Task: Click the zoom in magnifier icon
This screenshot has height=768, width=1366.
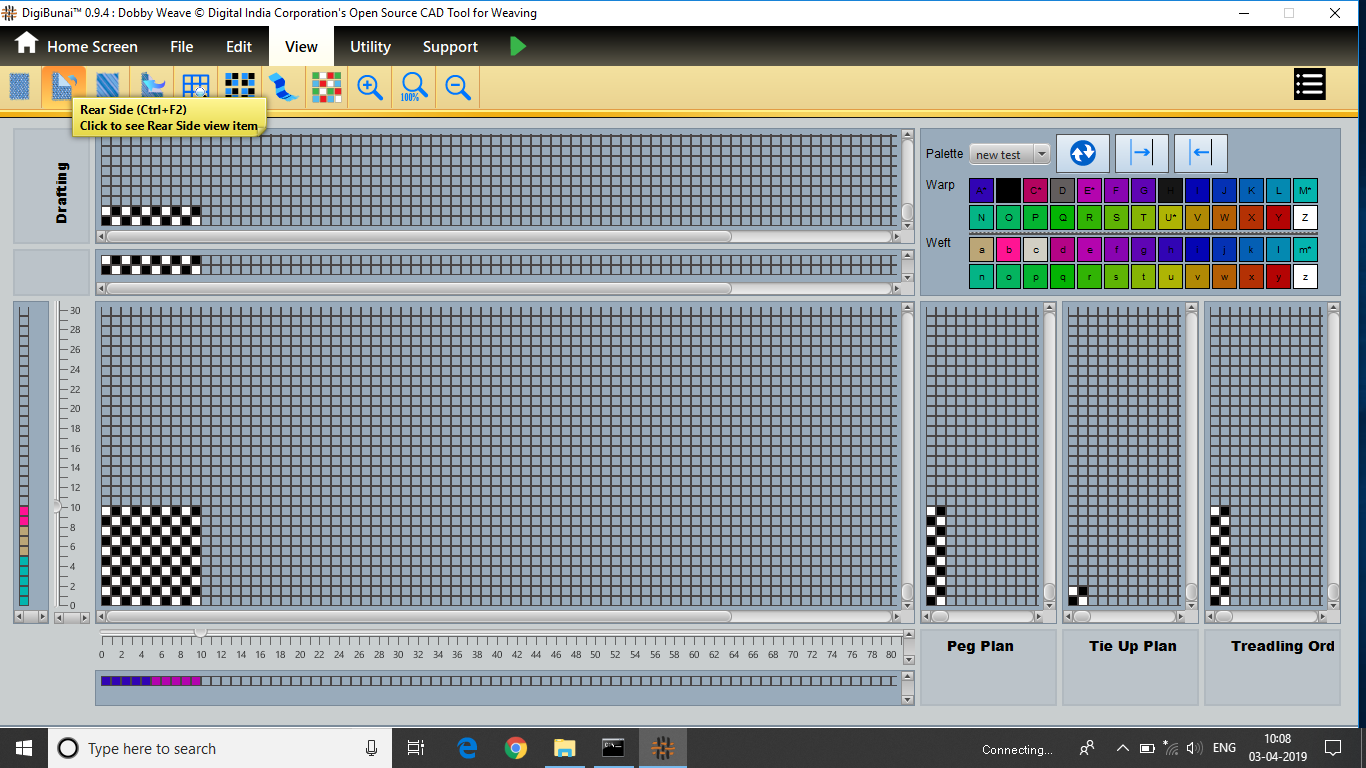Action: (x=370, y=88)
